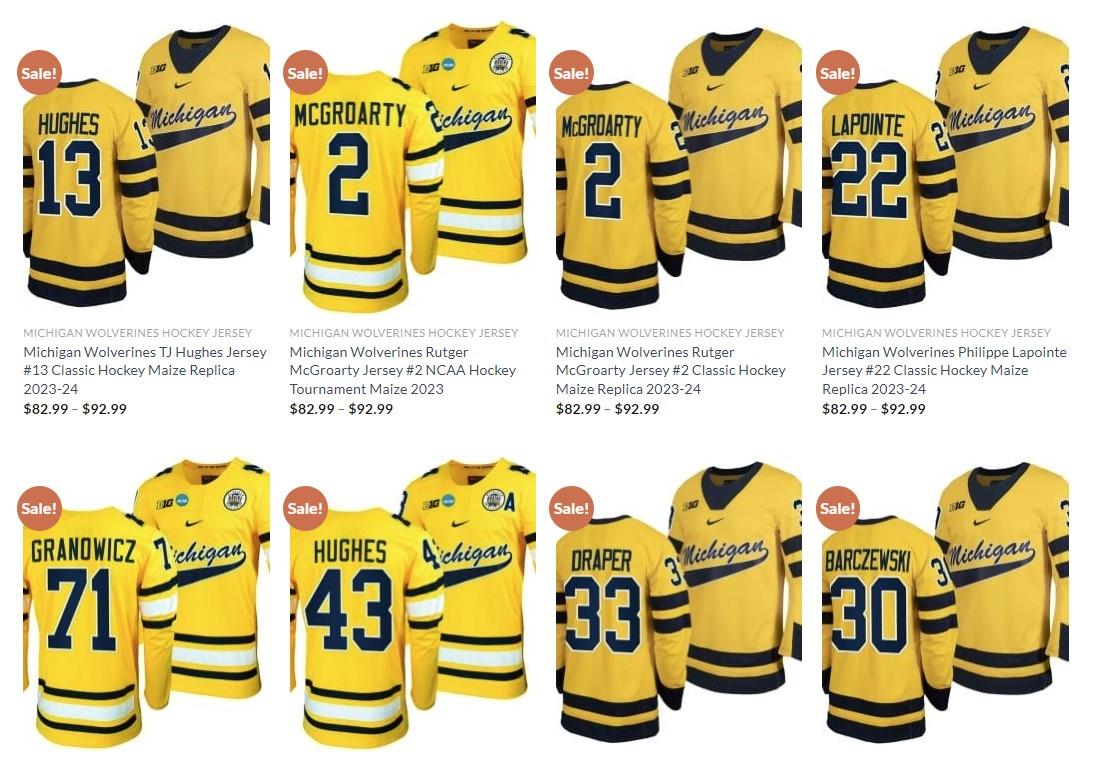Open TJ Hughes Jersey #13 Classic product link
Image resolution: width=1099 pixels, height=760 pixels.
(x=145, y=370)
